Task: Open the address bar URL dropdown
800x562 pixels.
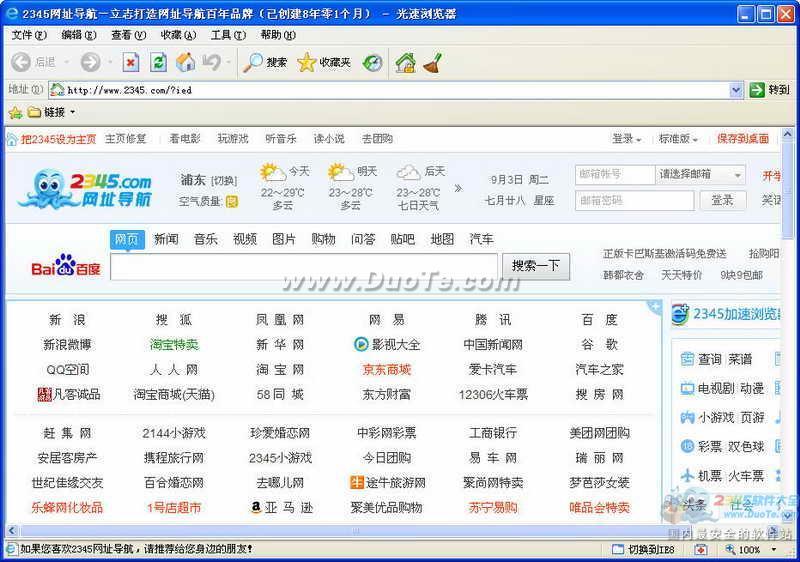Action: 736,90
